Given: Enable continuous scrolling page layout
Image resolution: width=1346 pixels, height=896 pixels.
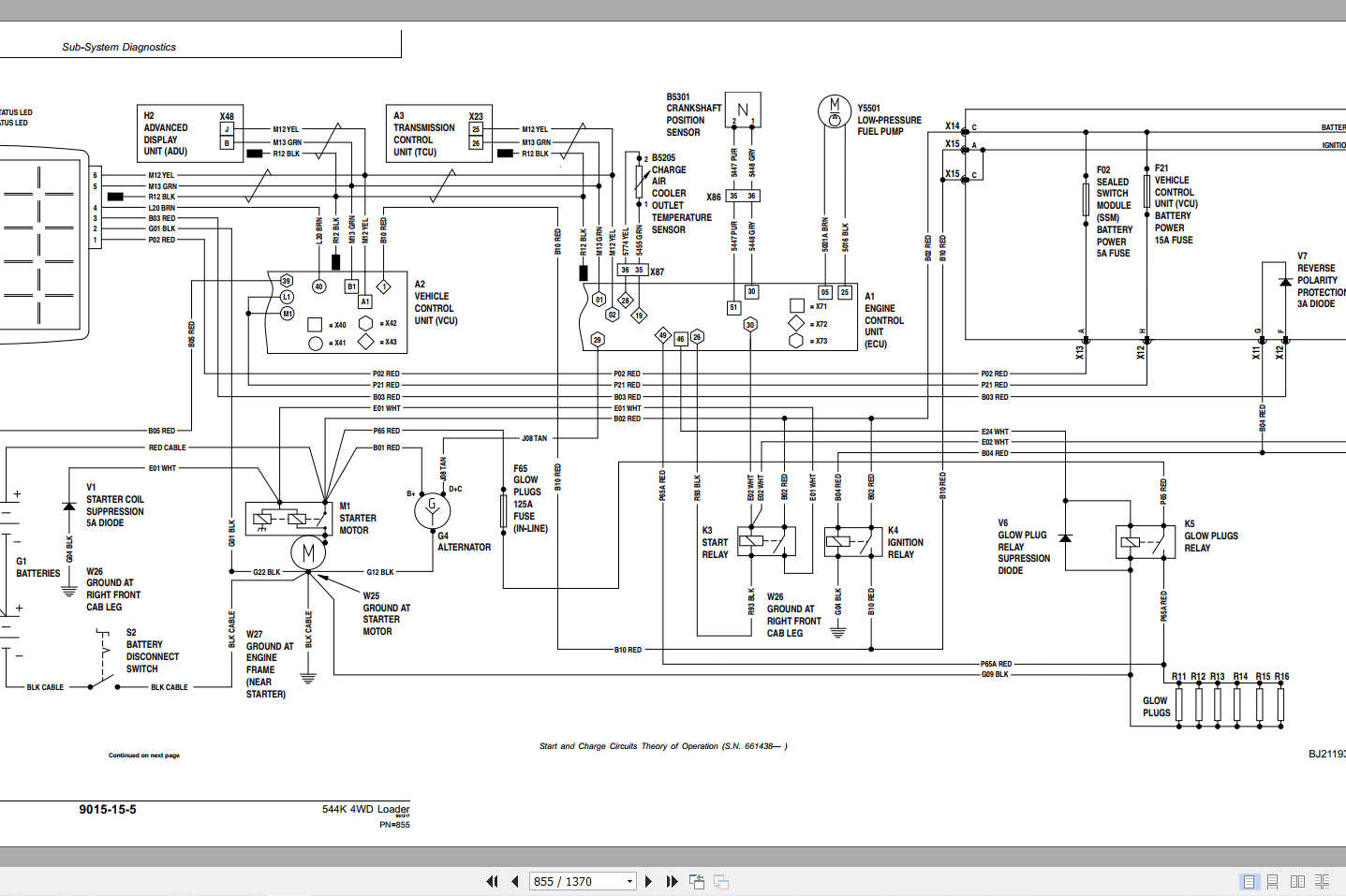Looking at the screenshot, I should (1273, 881).
